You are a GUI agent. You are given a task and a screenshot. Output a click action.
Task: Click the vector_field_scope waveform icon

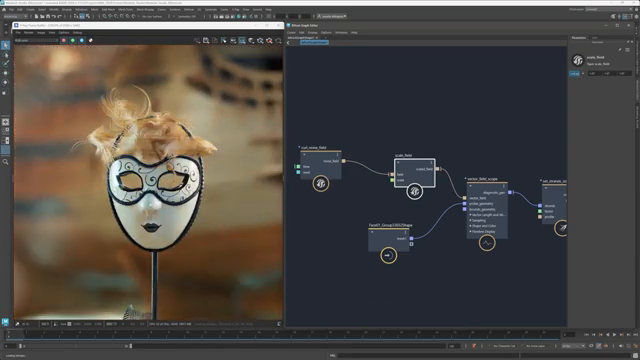click(x=487, y=243)
